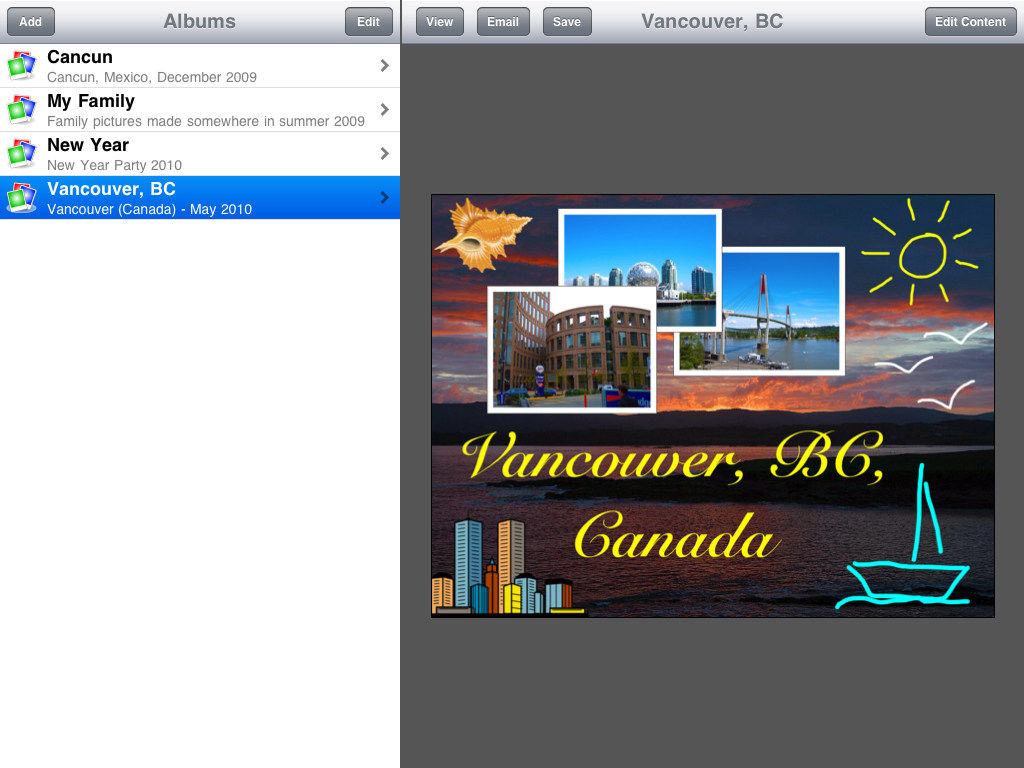1024x768 pixels.
Task: Add a new album
Action: pos(31,22)
